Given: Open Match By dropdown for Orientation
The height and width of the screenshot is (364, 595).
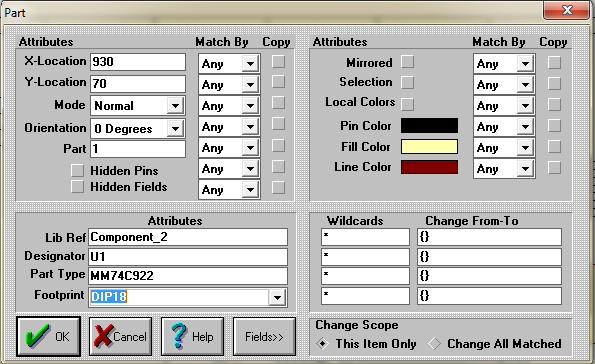Looking at the screenshot, I should 250,127.
